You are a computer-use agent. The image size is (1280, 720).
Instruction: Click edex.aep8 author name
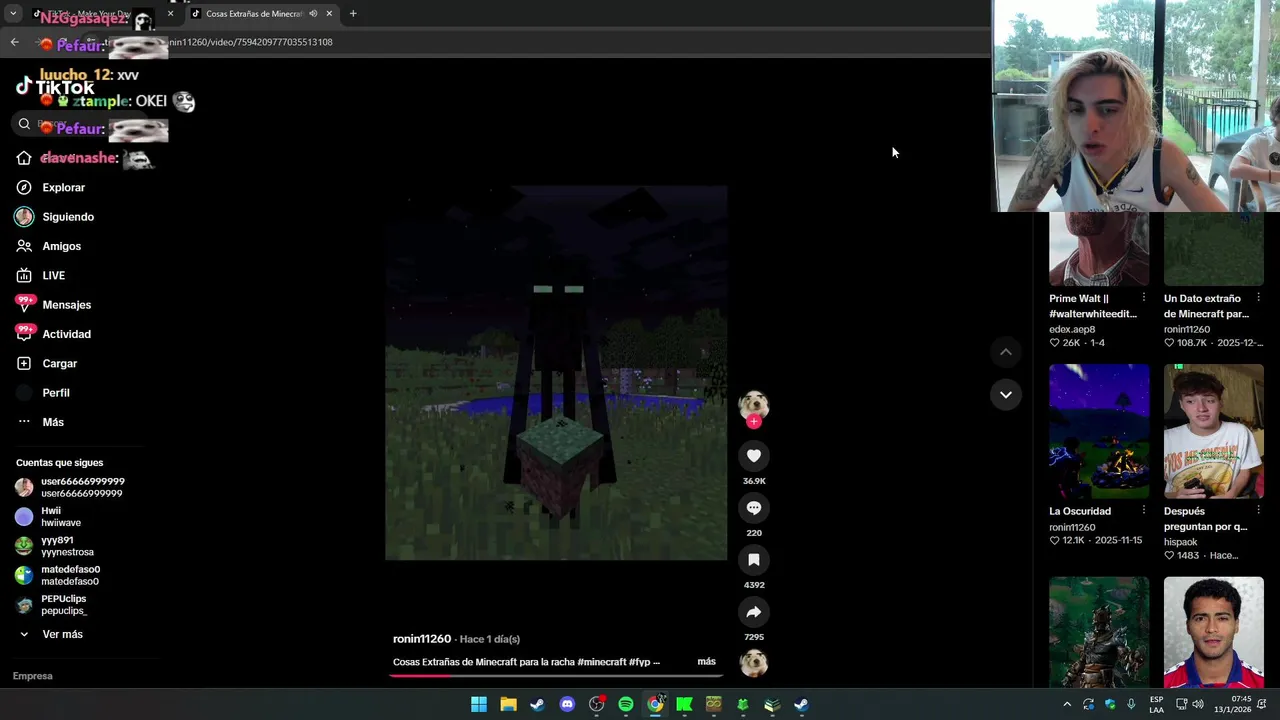point(1072,329)
